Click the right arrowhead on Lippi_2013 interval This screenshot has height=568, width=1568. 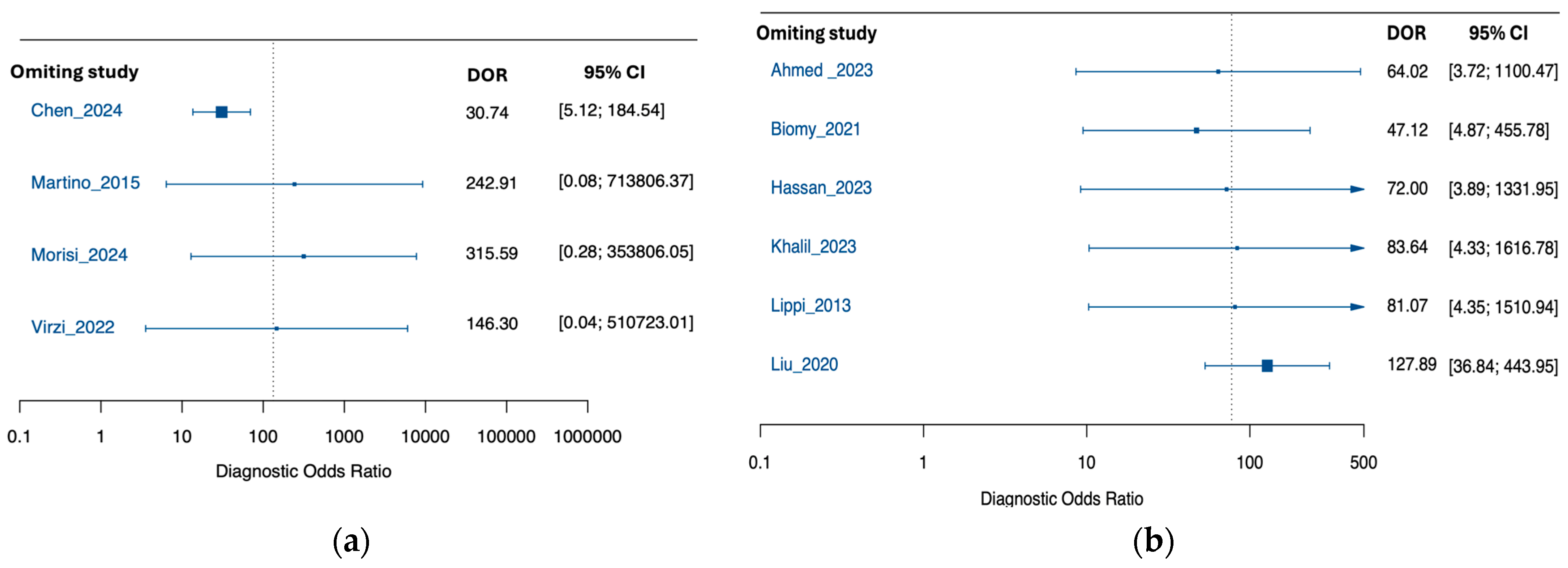(x=1357, y=307)
